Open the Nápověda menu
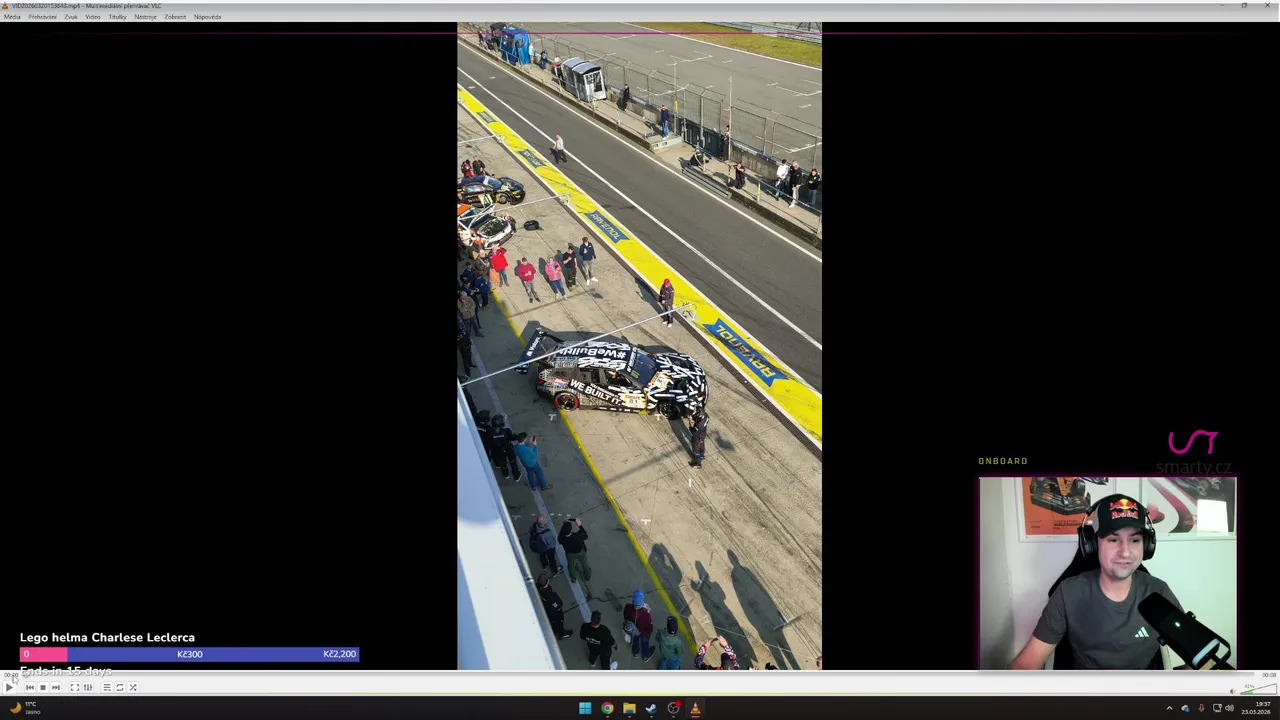This screenshot has width=1280, height=720. click(208, 17)
